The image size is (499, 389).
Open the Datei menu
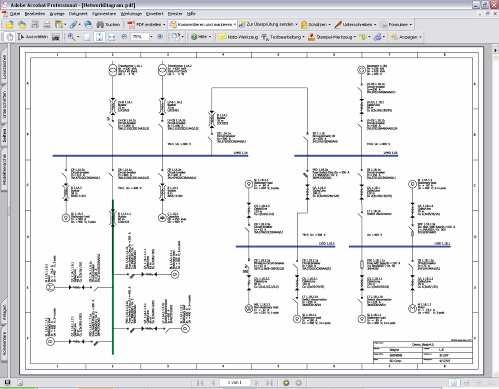tap(15, 14)
